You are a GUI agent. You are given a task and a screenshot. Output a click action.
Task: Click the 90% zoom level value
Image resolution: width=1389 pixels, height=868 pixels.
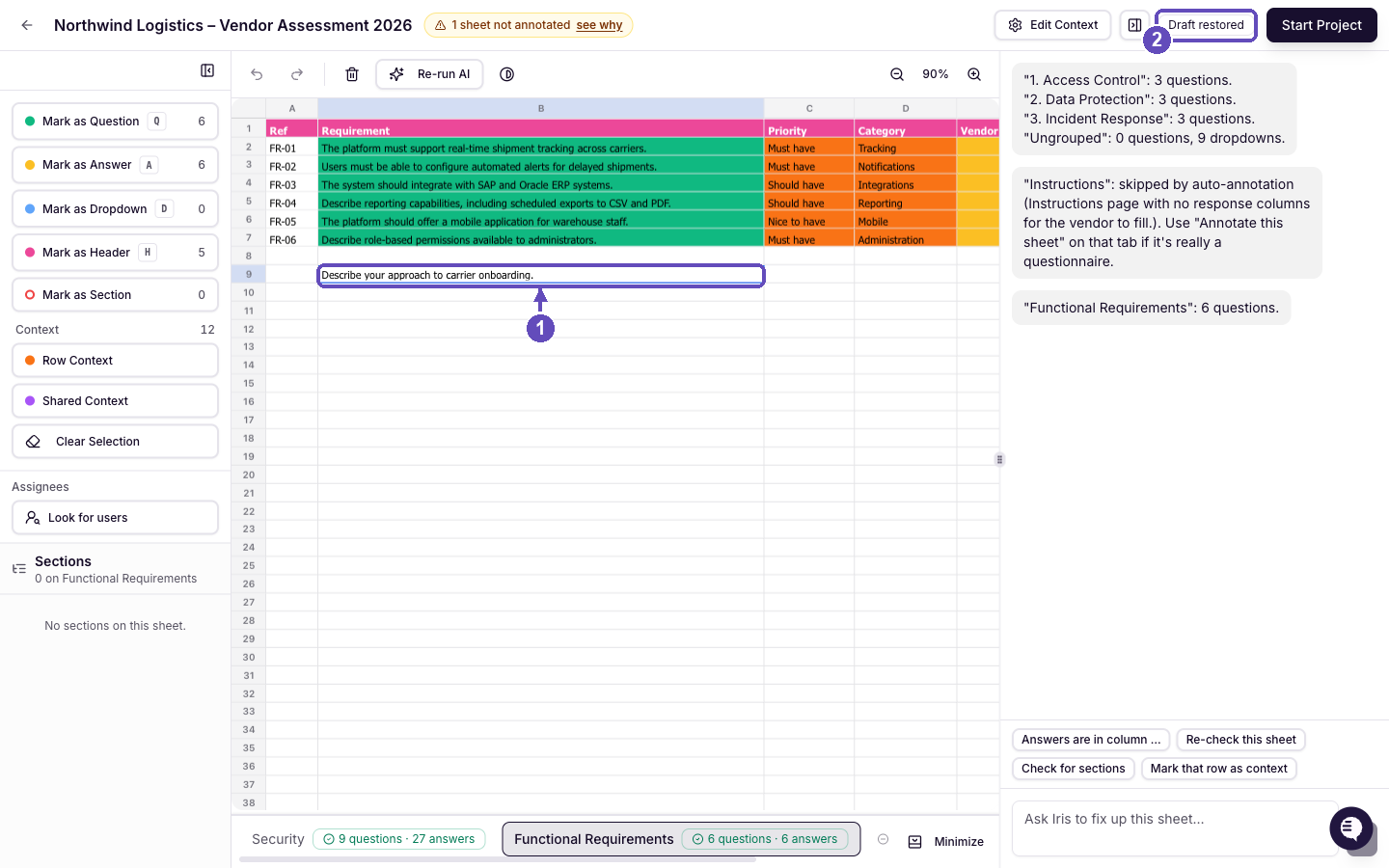(936, 74)
